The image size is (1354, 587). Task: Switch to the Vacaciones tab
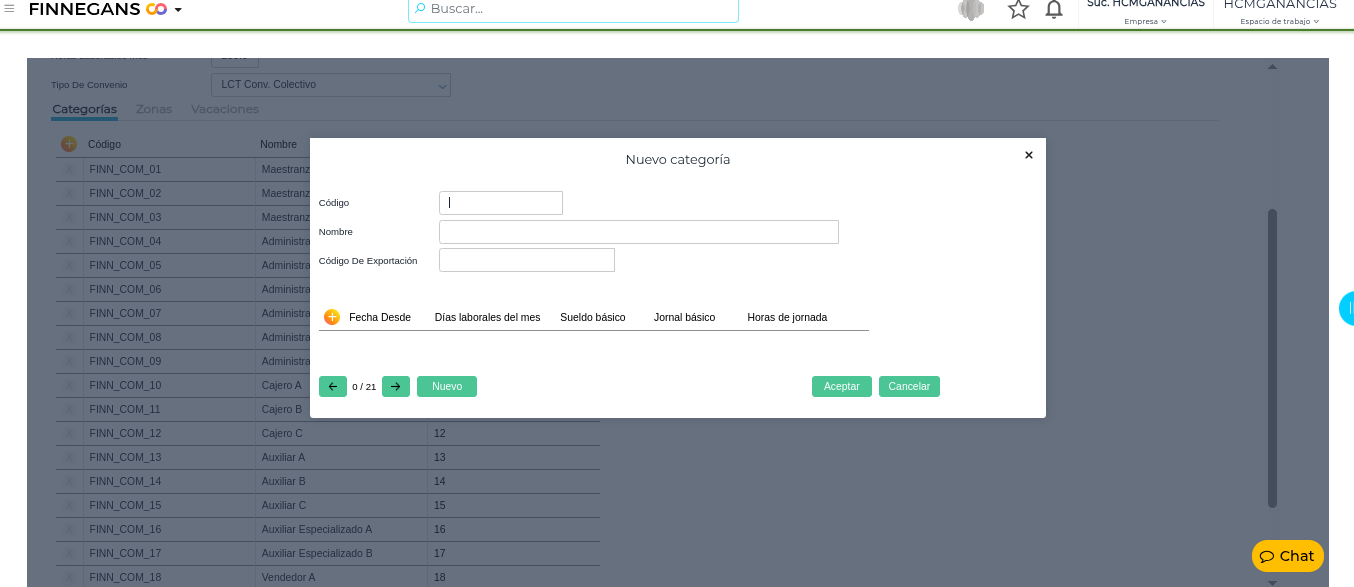(225, 109)
